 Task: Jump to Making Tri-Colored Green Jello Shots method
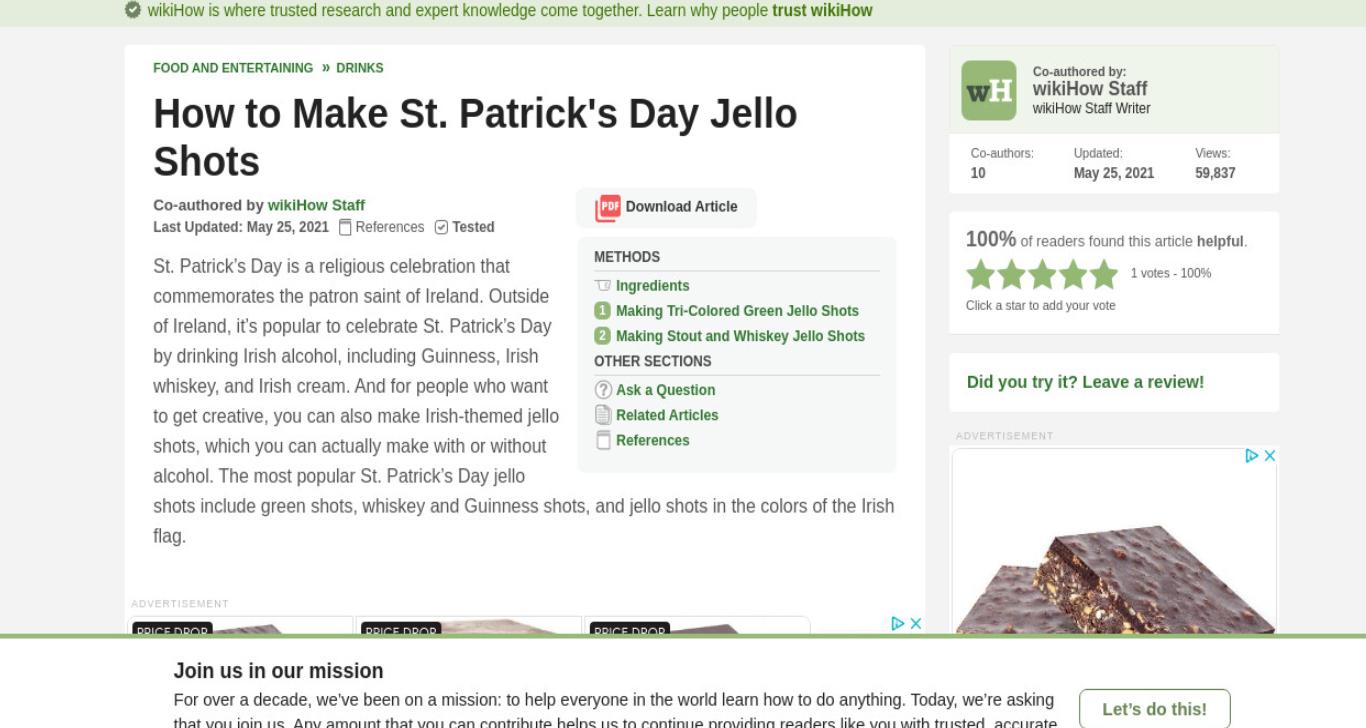[x=737, y=311]
